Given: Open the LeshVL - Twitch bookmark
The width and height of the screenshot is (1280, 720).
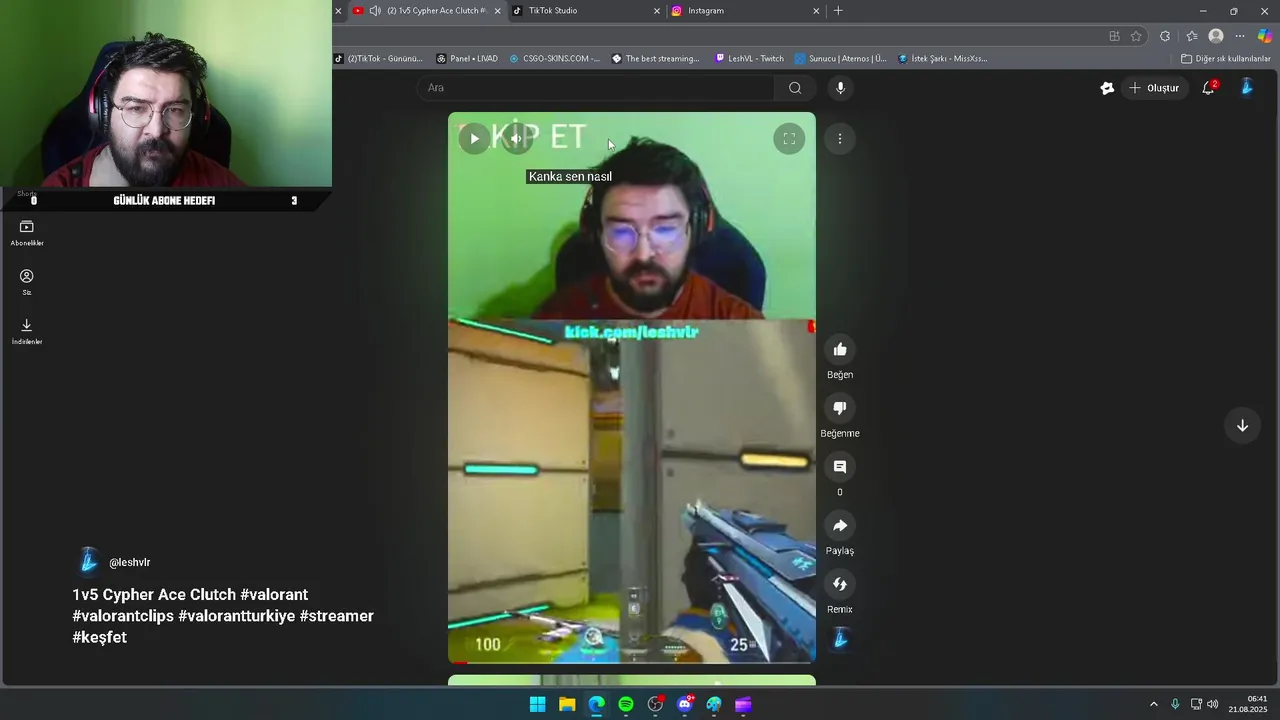Looking at the screenshot, I should pos(750,59).
